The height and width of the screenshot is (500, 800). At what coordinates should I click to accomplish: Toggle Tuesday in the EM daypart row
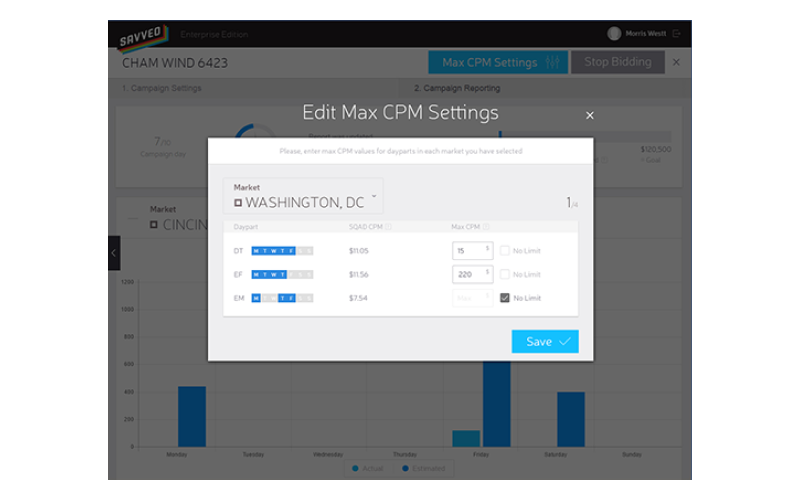[265, 298]
